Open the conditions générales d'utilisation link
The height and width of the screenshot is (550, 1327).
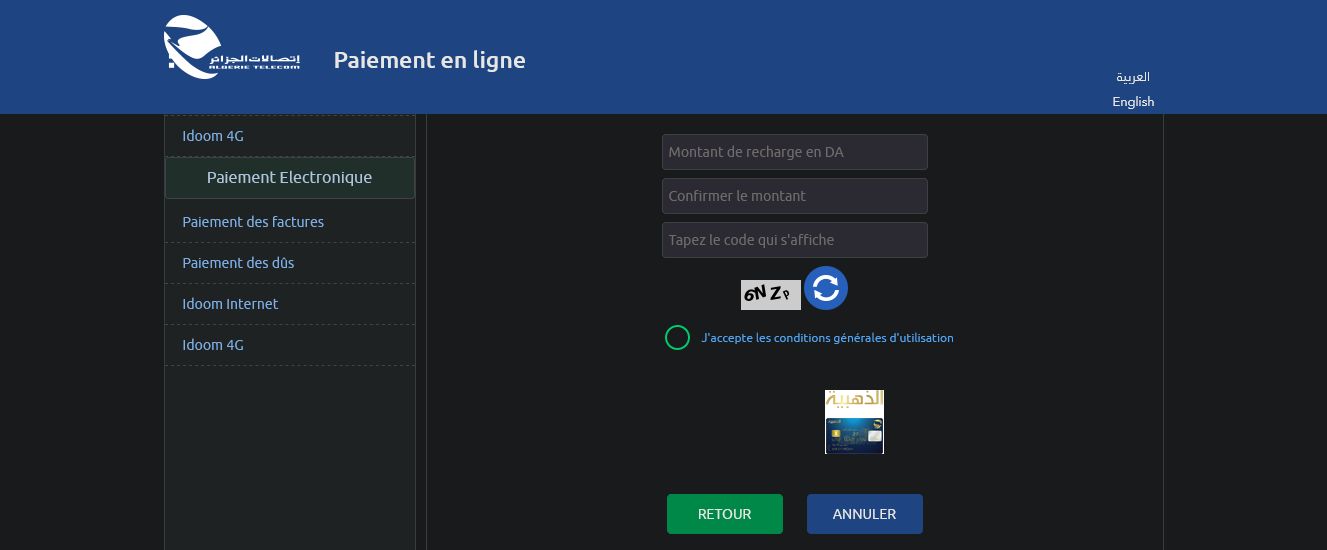click(828, 338)
